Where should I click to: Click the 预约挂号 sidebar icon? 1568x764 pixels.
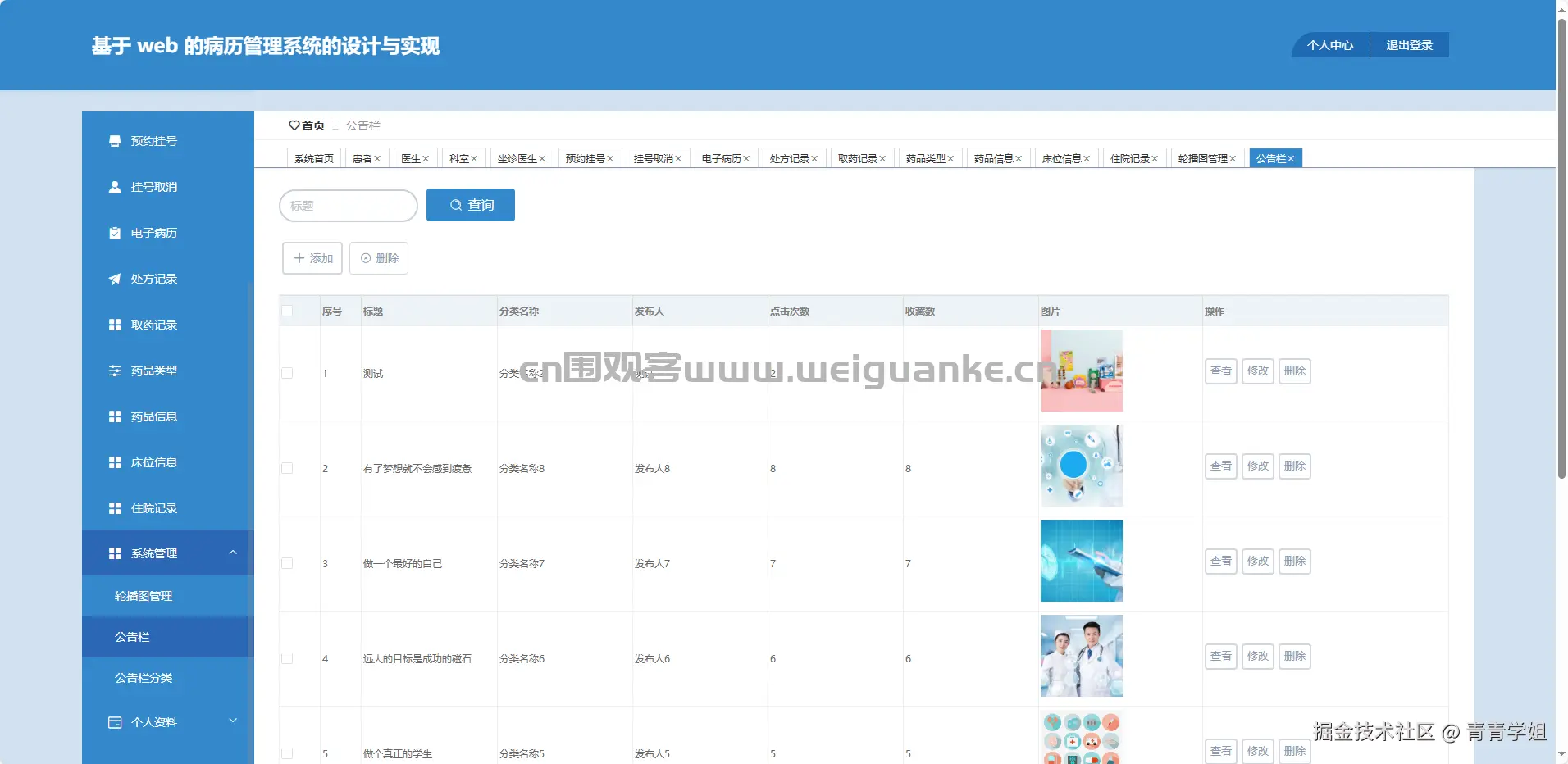pos(115,141)
